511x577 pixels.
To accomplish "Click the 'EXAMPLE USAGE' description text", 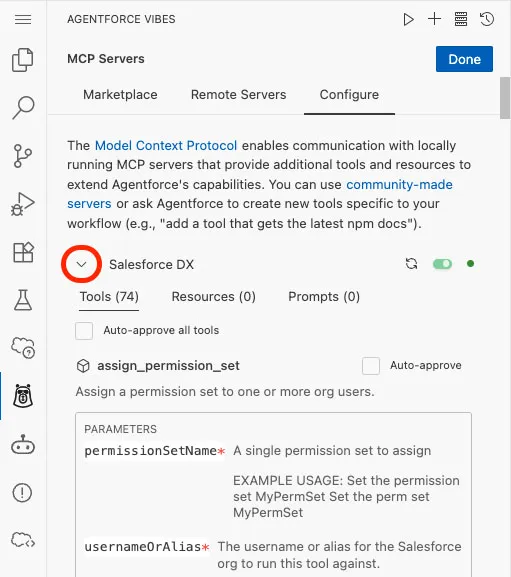I will click(346, 496).
